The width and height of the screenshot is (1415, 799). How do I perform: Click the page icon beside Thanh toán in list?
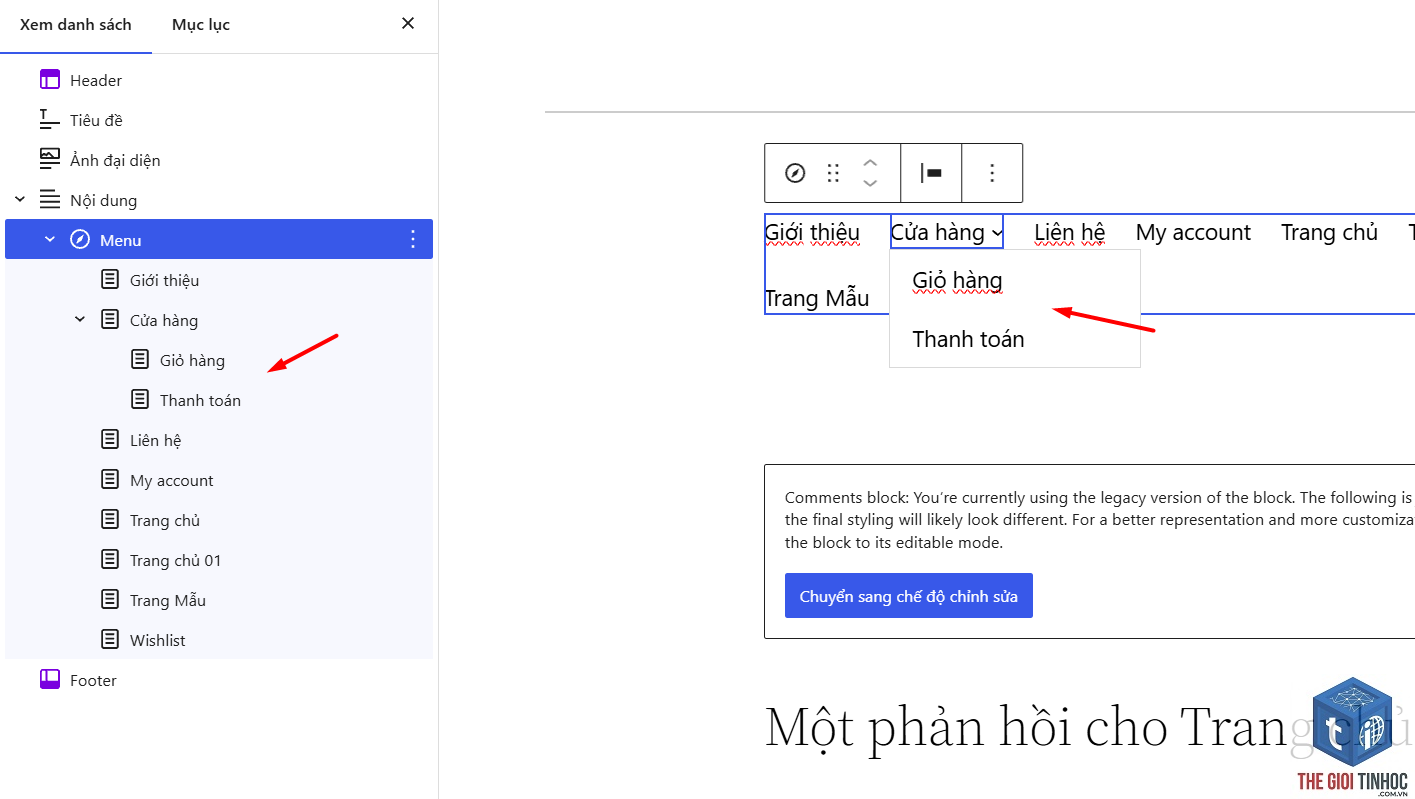click(x=140, y=400)
